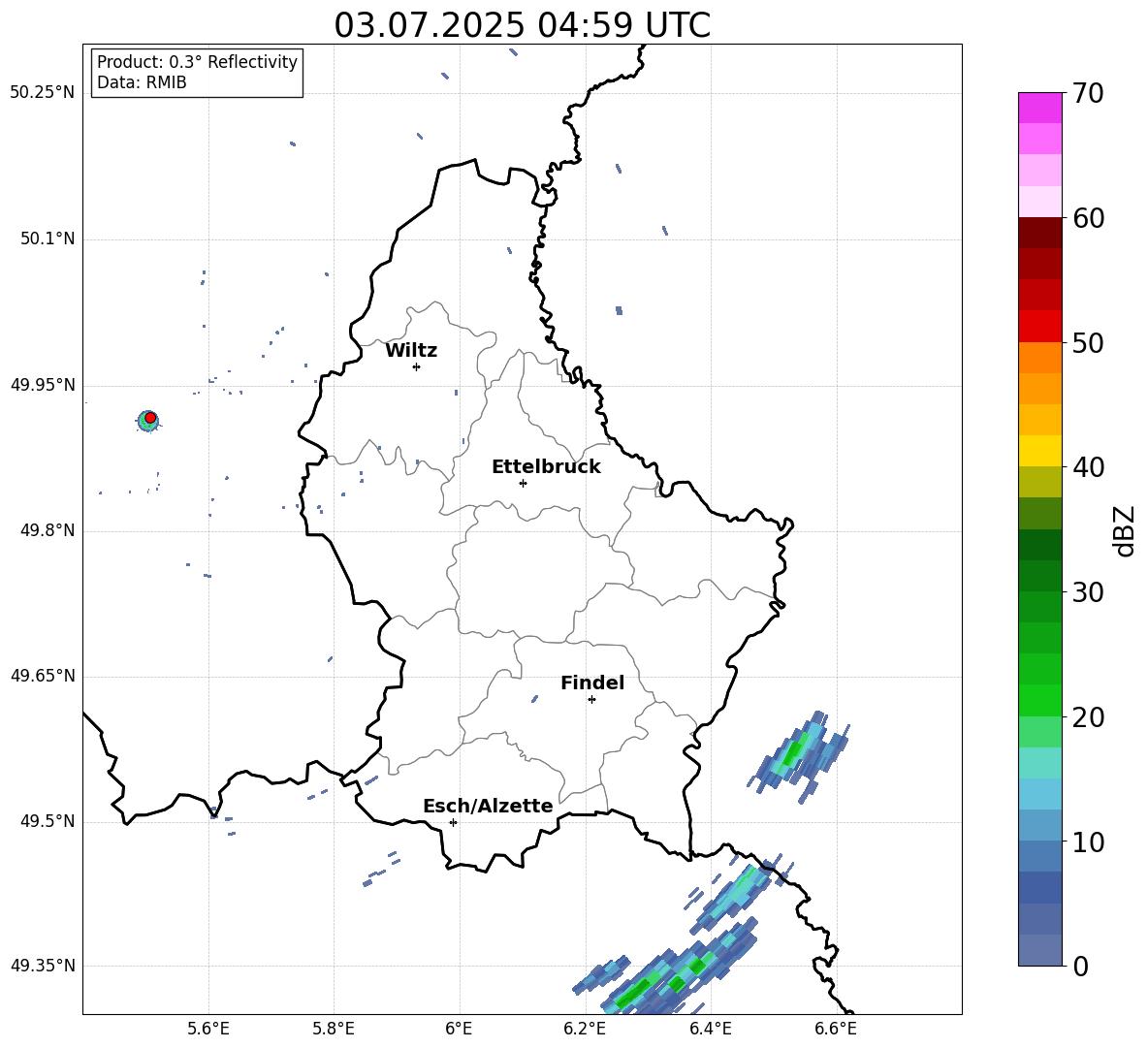Click the 50.1°N latitude label

coord(48,239)
